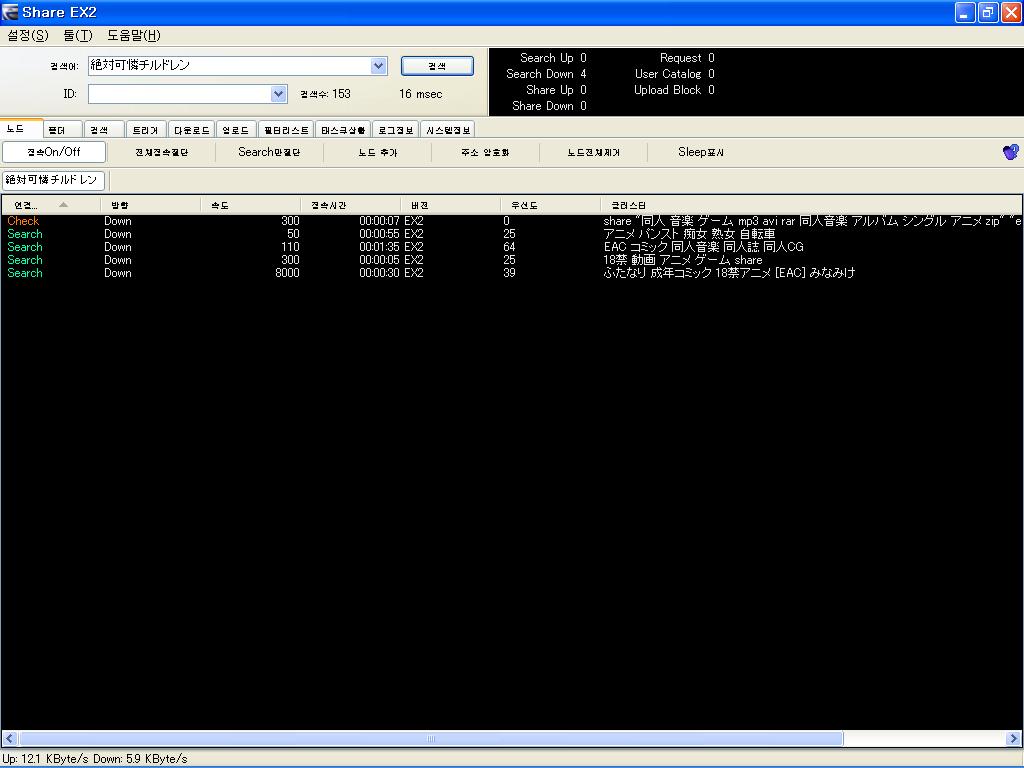Toggle the Sleep표시 option
The image size is (1024, 768).
[701, 152]
